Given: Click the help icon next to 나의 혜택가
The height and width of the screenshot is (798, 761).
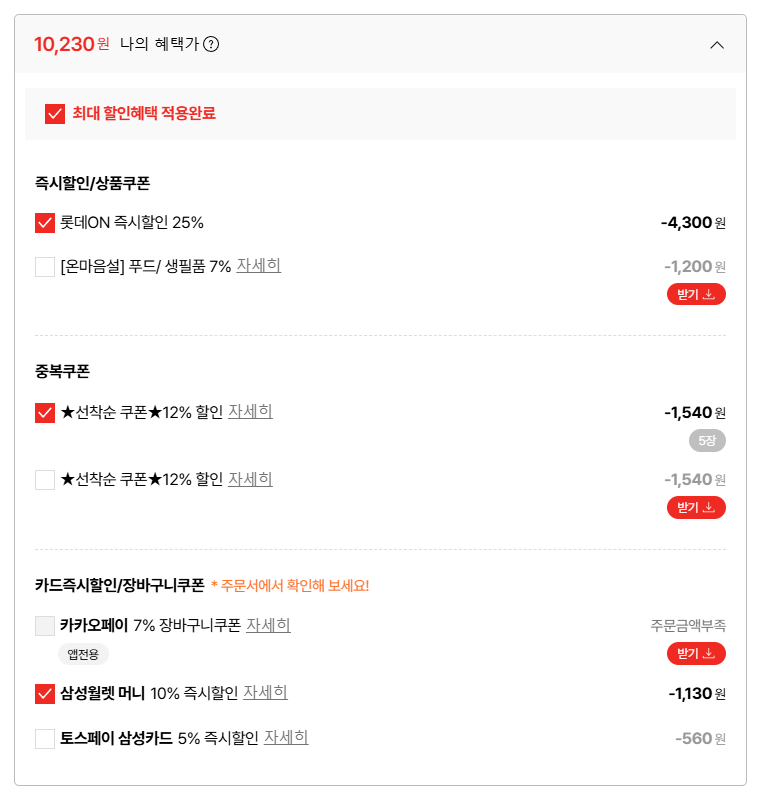Looking at the screenshot, I should [x=211, y=44].
